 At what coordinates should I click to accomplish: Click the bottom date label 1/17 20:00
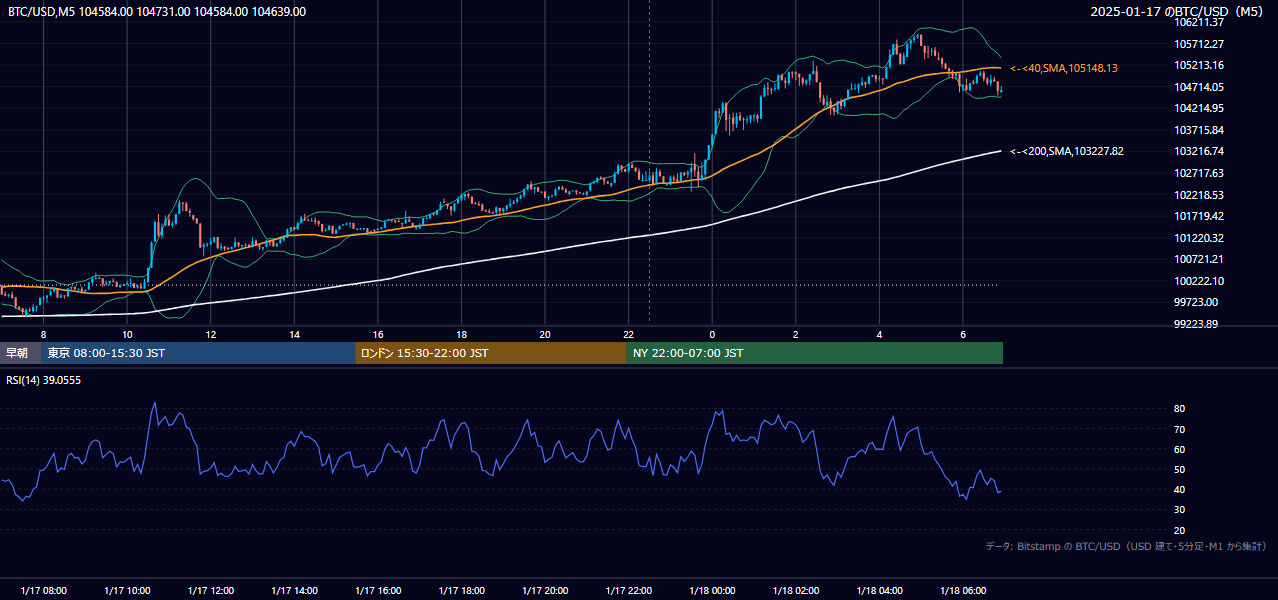click(x=545, y=591)
